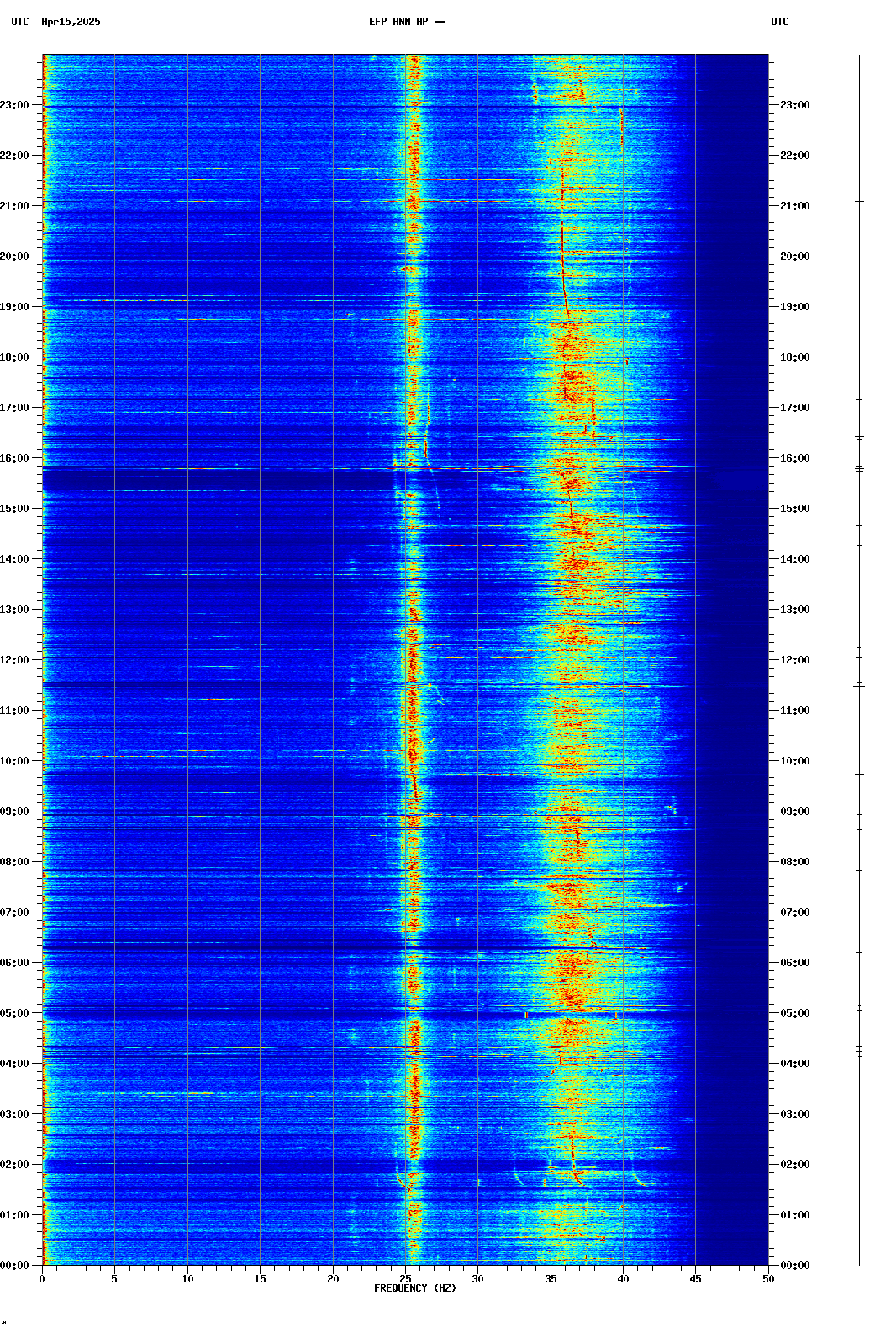
Task: Click the 20 tick on frequency axis
Action: pos(333,1279)
